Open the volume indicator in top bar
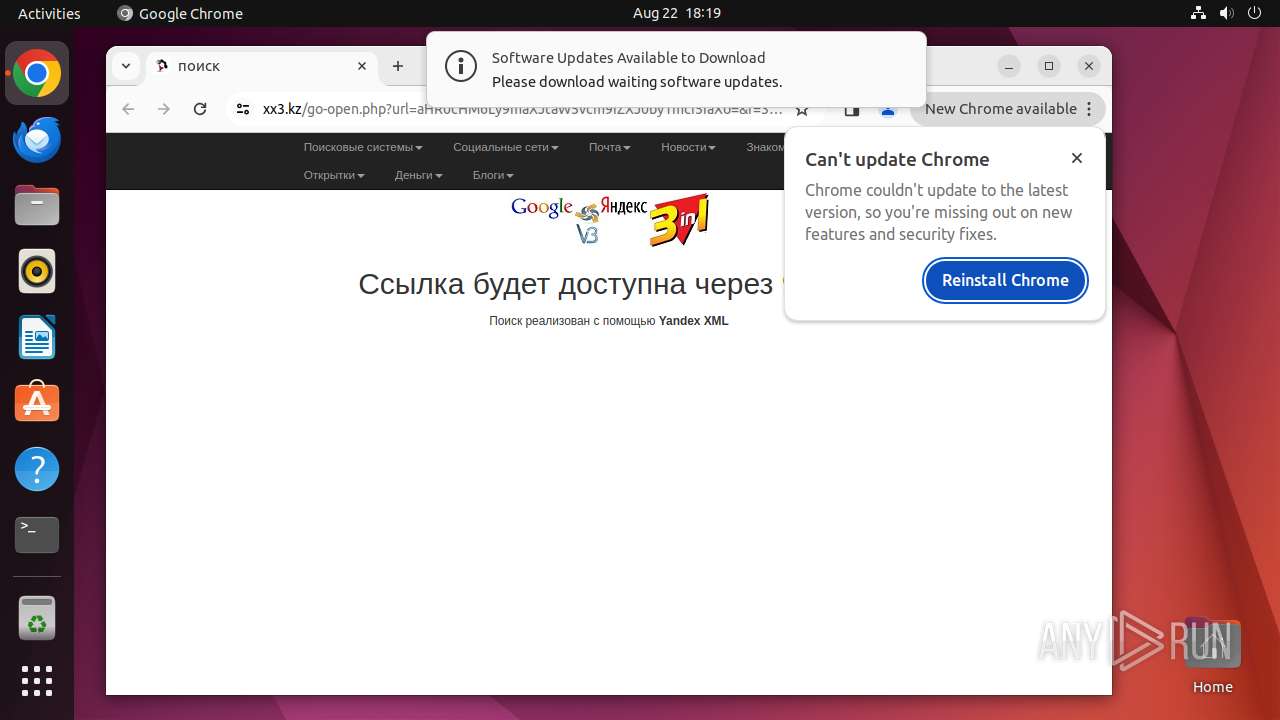 1227,13
